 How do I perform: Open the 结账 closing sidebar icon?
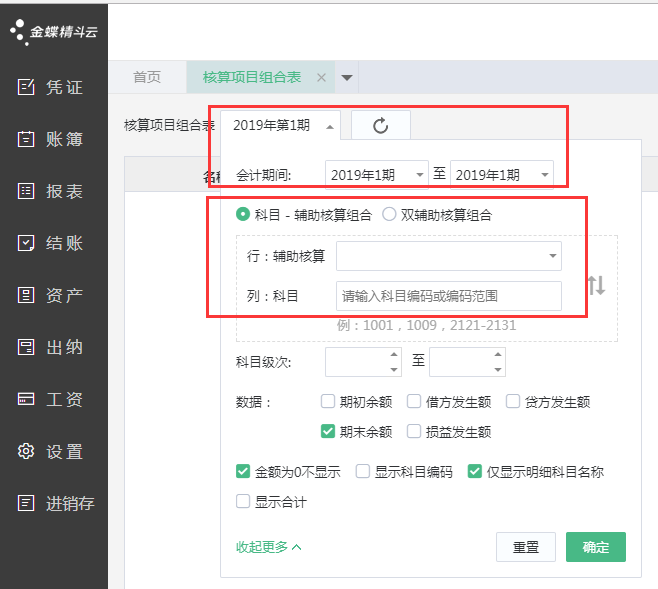(x=27, y=243)
